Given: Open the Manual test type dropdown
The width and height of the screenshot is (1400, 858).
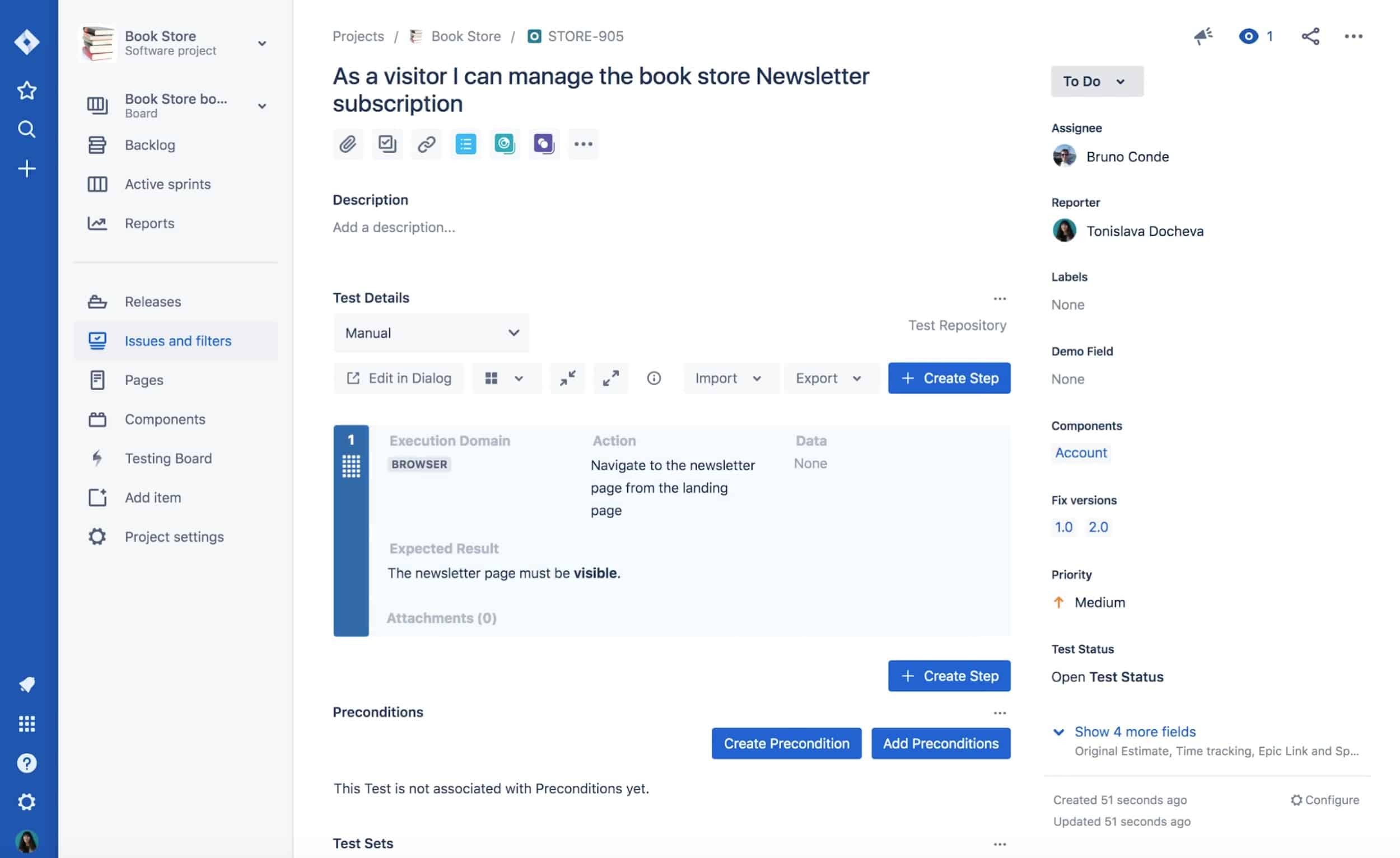Looking at the screenshot, I should (430, 333).
